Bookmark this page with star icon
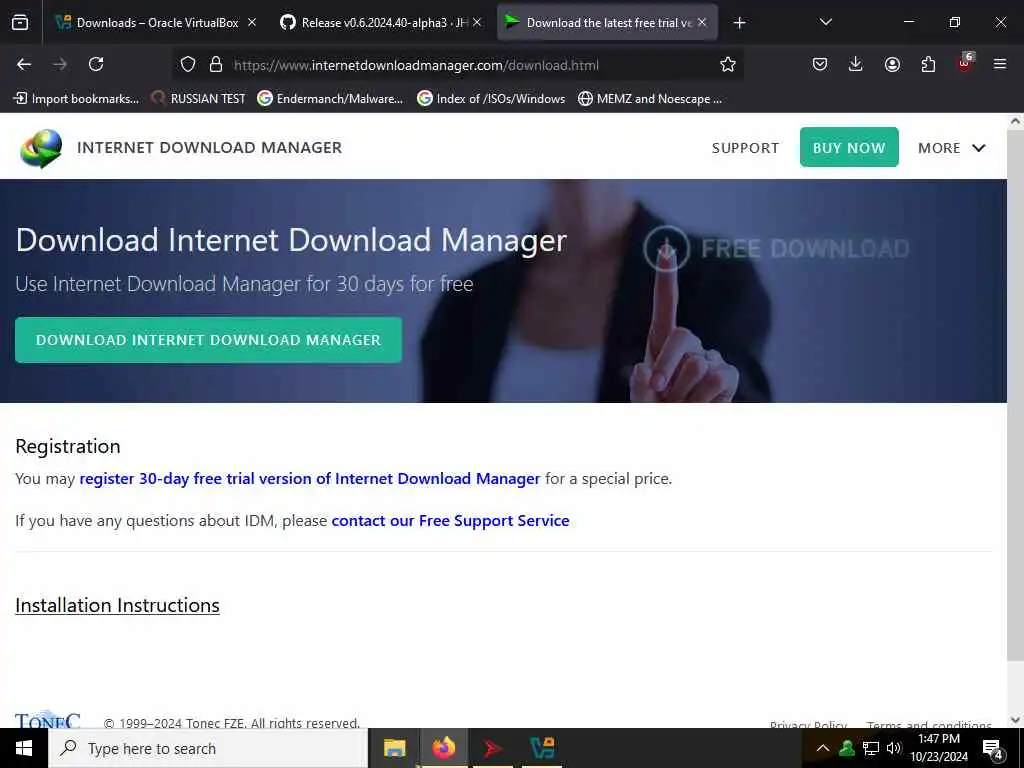Image resolution: width=1024 pixels, height=768 pixels. click(x=728, y=65)
